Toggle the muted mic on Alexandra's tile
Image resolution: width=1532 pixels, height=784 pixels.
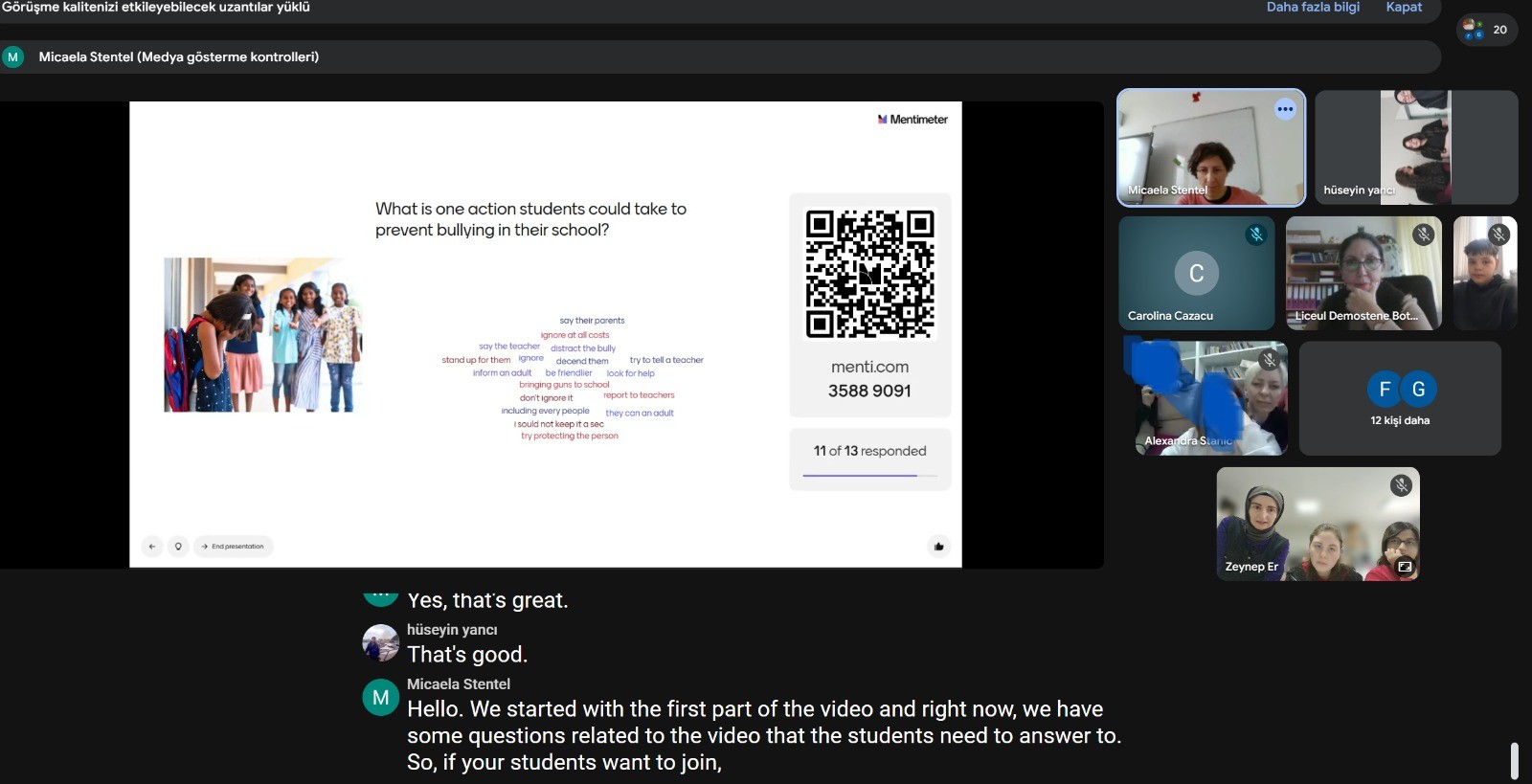tap(1269, 360)
